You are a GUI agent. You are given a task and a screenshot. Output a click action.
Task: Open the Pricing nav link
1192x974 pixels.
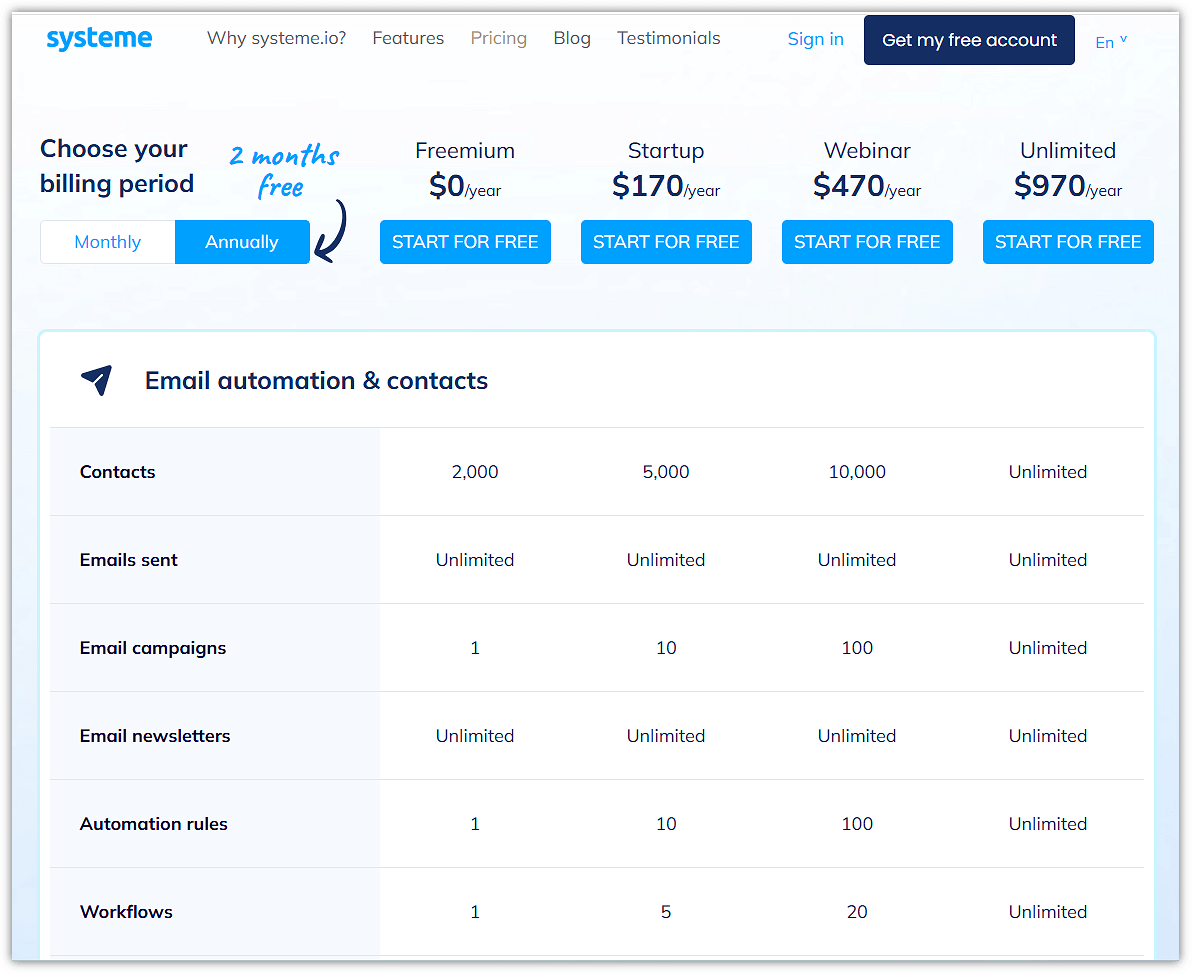499,38
